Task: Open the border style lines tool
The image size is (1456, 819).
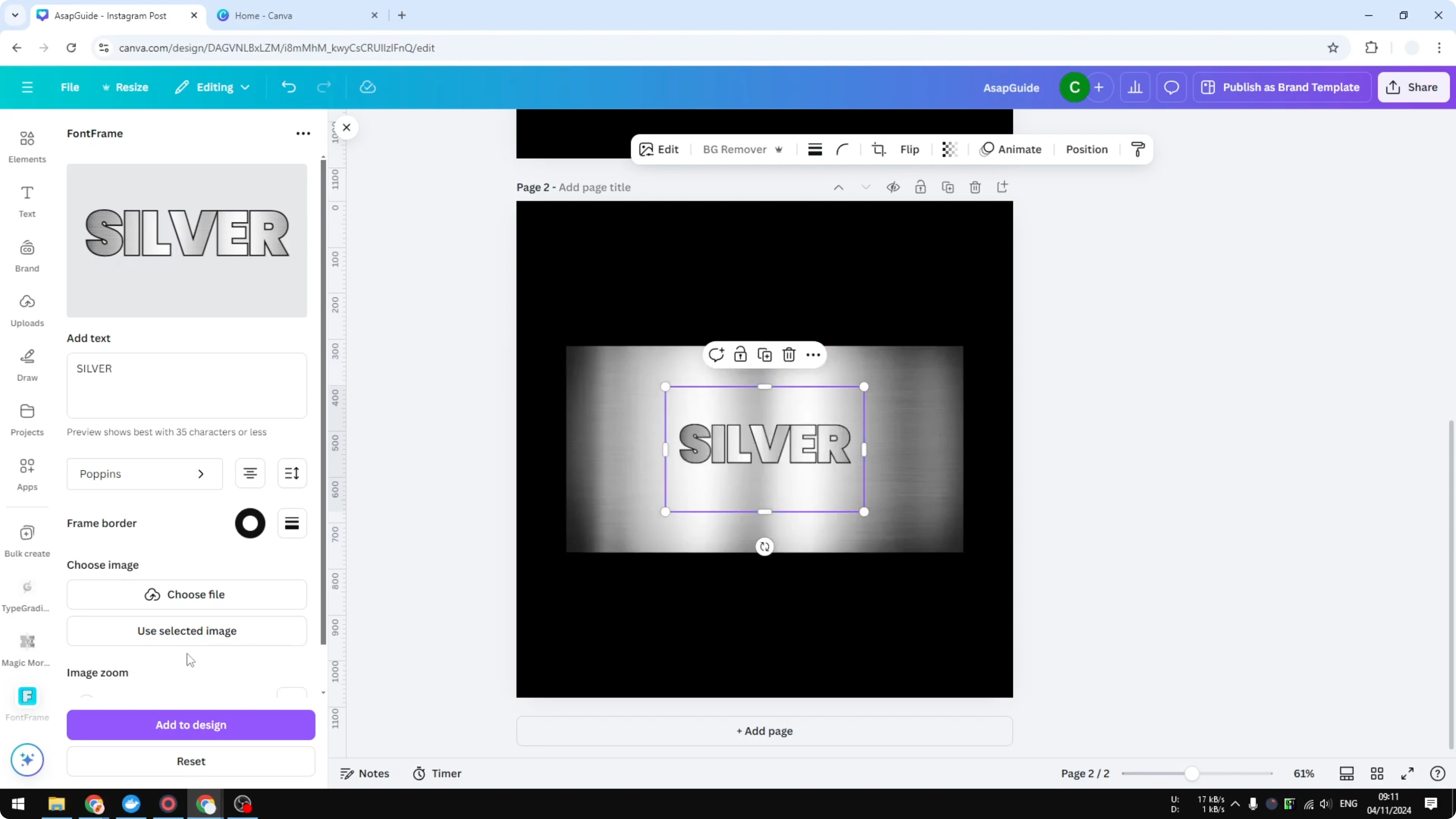Action: [x=815, y=149]
